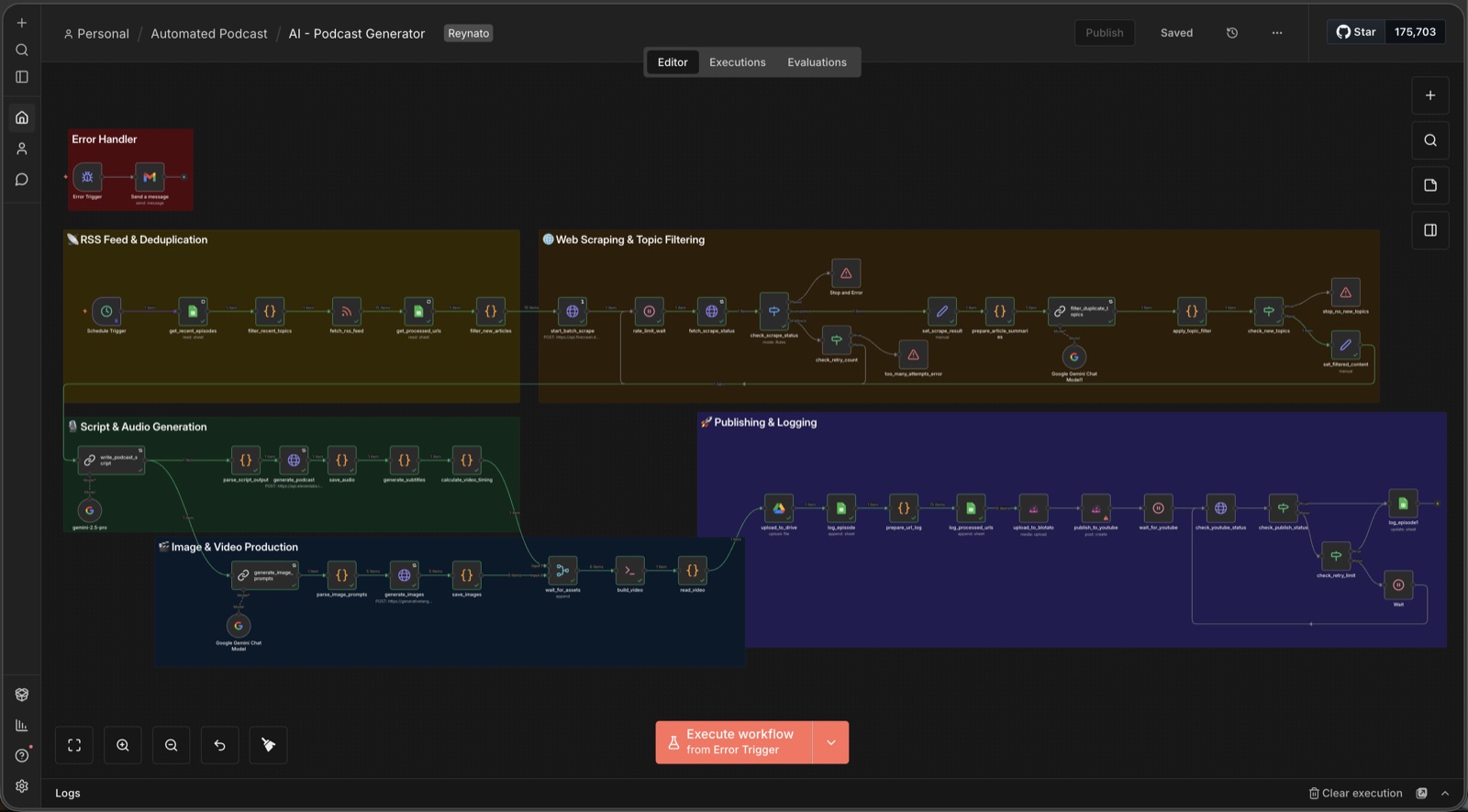This screenshot has width=1468, height=812.
Task: Select the wait_for_assets merge node
Action: [x=562, y=571]
